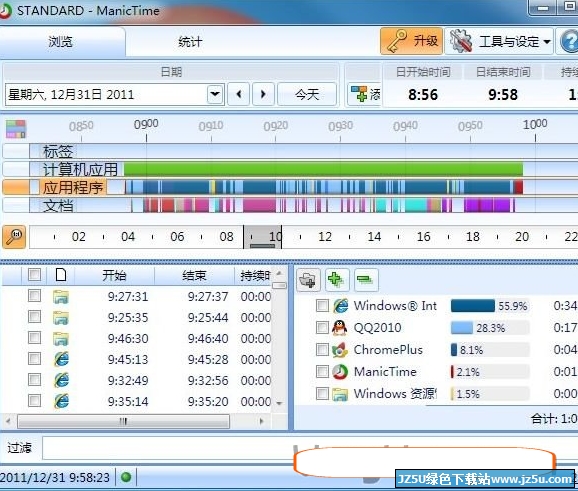Sort by 结束 column header

pyautogui.click(x=194, y=275)
